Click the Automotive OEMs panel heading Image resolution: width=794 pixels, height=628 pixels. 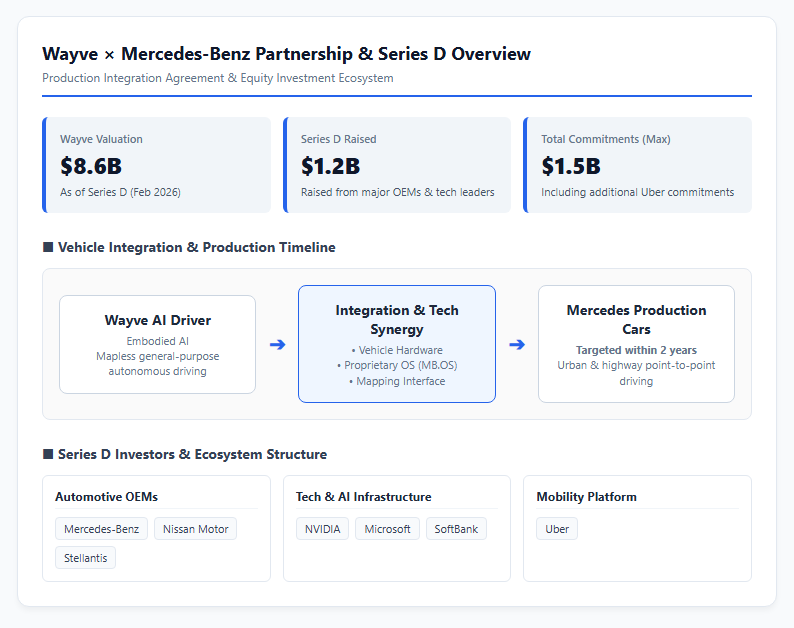pyautogui.click(x=106, y=497)
